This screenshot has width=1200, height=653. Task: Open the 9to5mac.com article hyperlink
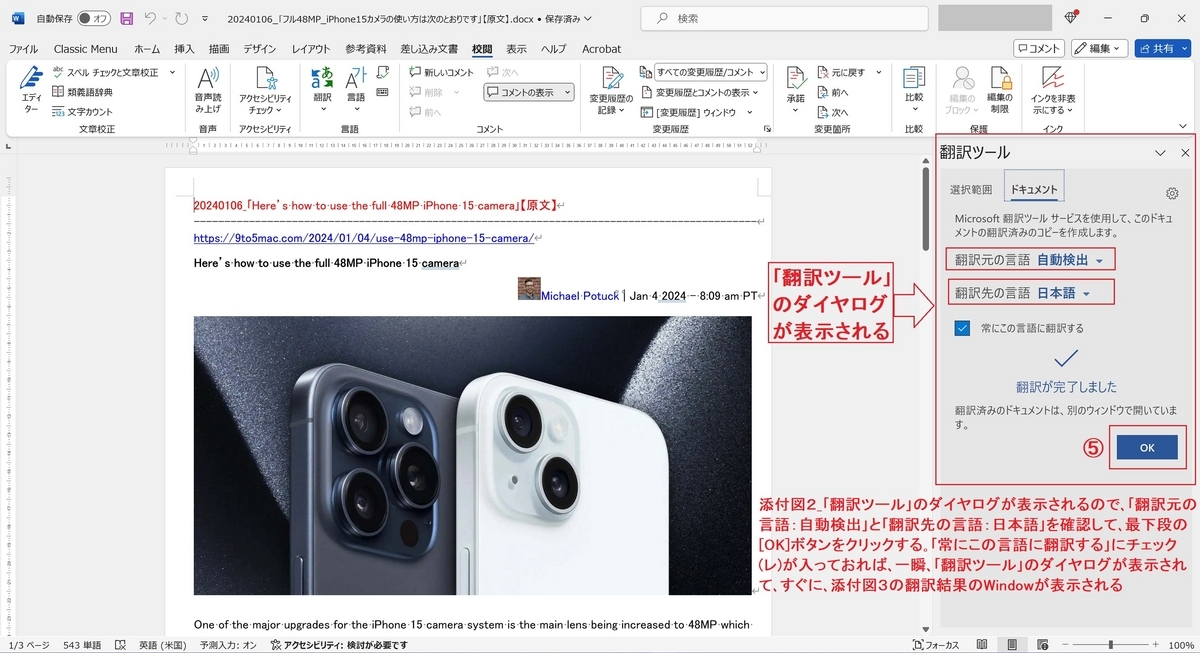[364, 238]
